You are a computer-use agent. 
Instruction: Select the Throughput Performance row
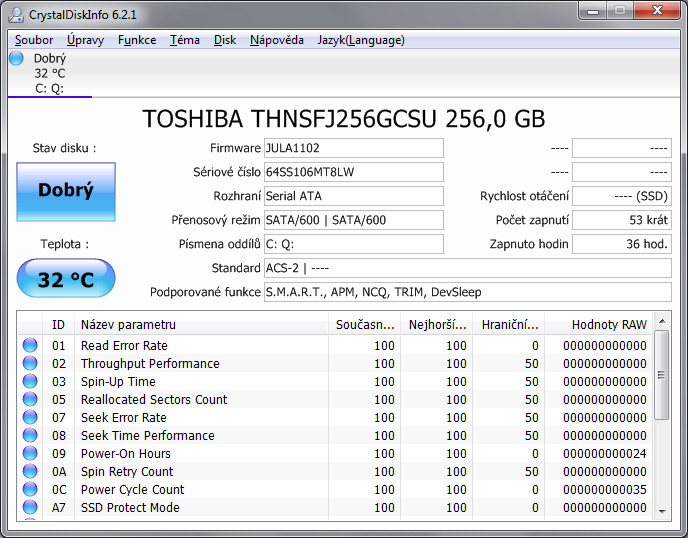point(150,364)
